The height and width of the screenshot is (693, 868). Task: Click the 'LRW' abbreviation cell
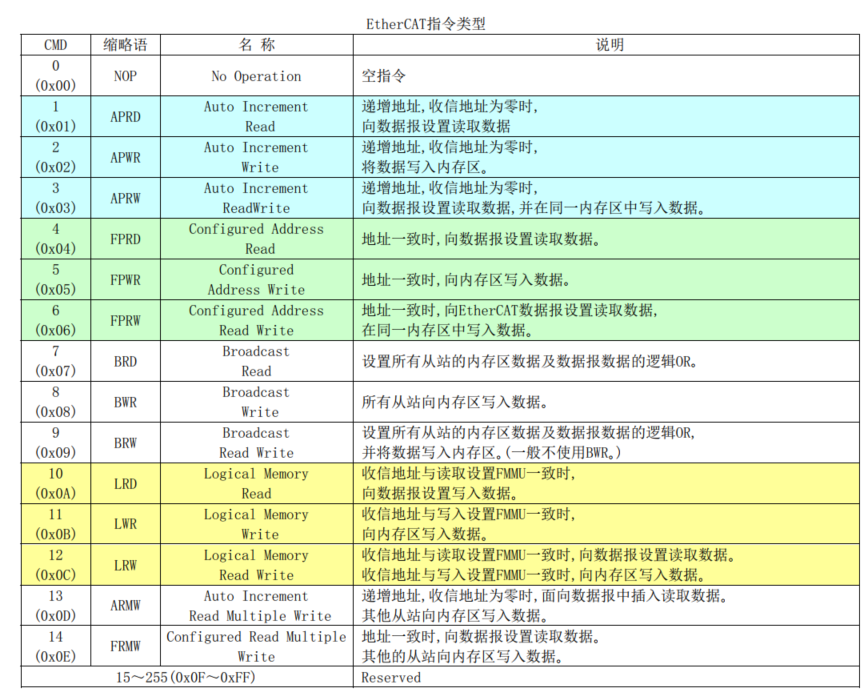(125, 565)
